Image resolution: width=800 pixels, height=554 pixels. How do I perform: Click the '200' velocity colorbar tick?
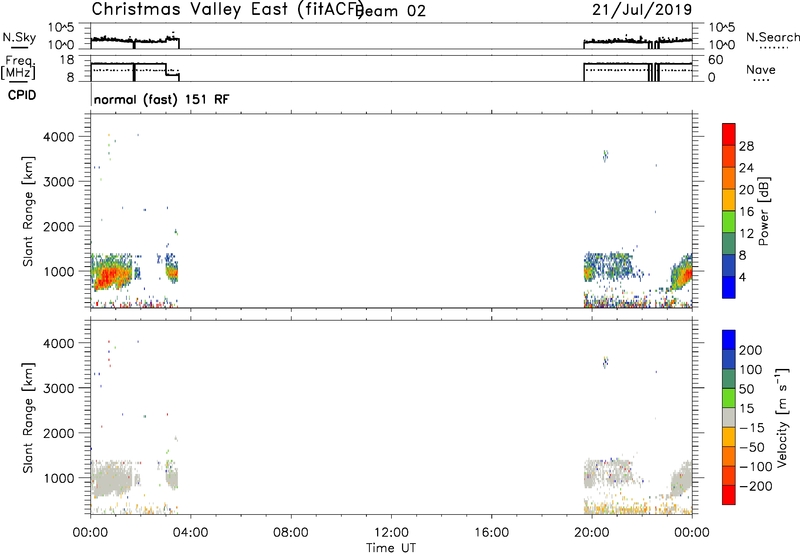pos(751,350)
